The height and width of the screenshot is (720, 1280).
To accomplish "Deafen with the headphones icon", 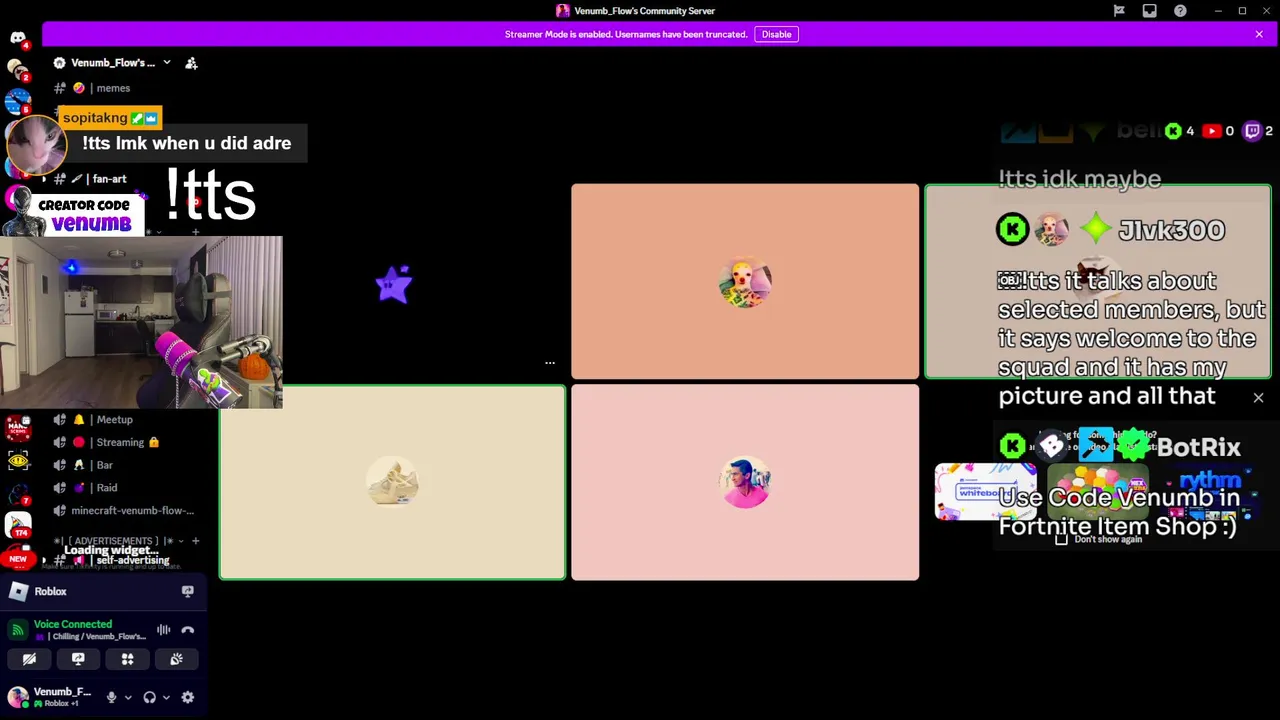I will point(149,698).
